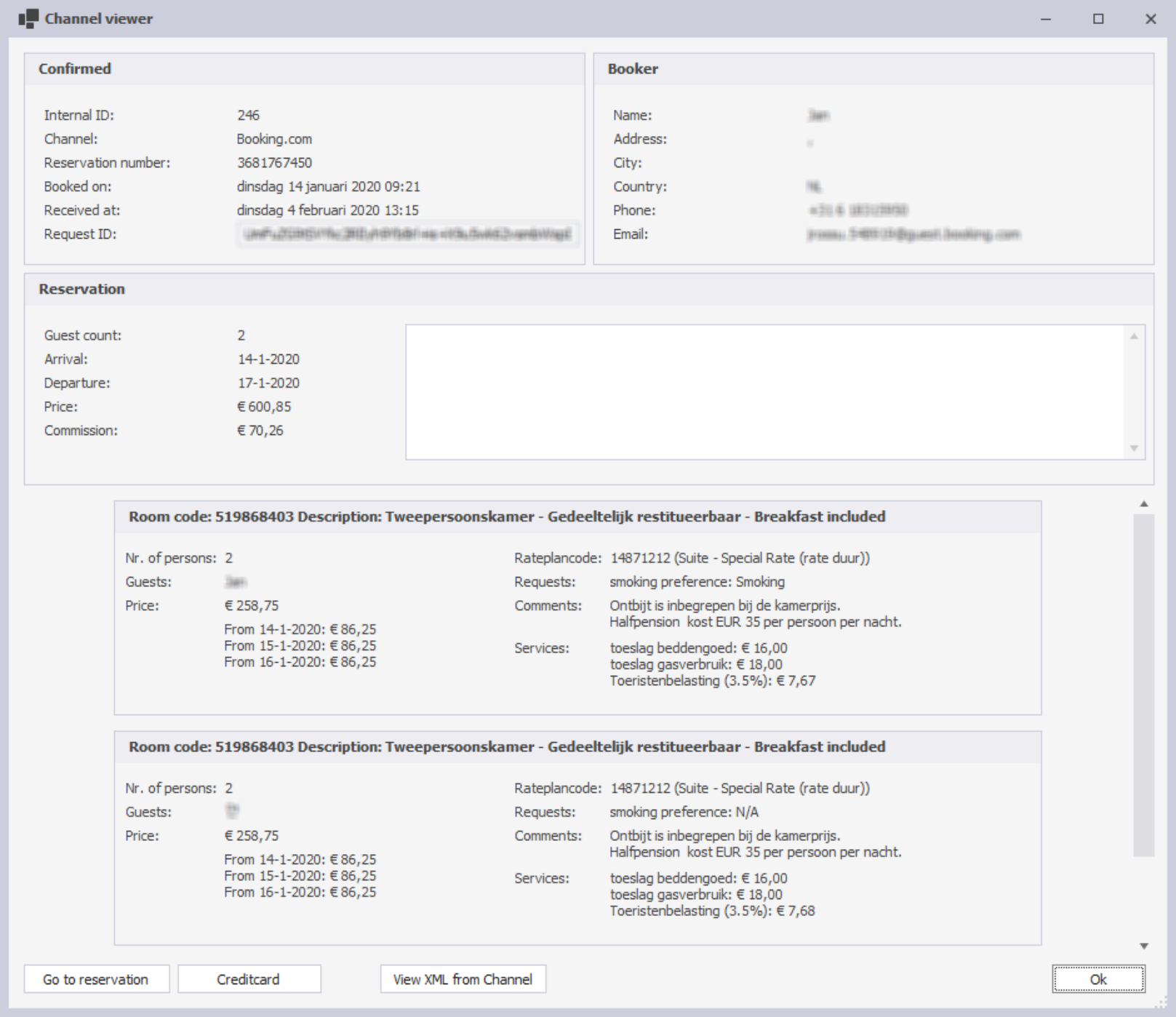This screenshot has height=1017, width=1176.
Task: Click Booked on date dinsdag 14 januari 2020 09:21
Action: (x=328, y=187)
